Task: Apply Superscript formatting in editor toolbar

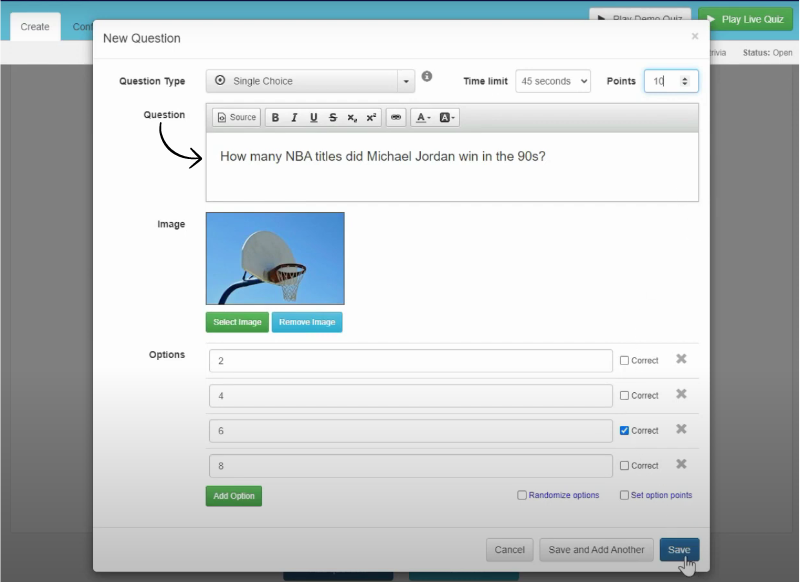Action: pos(371,117)
